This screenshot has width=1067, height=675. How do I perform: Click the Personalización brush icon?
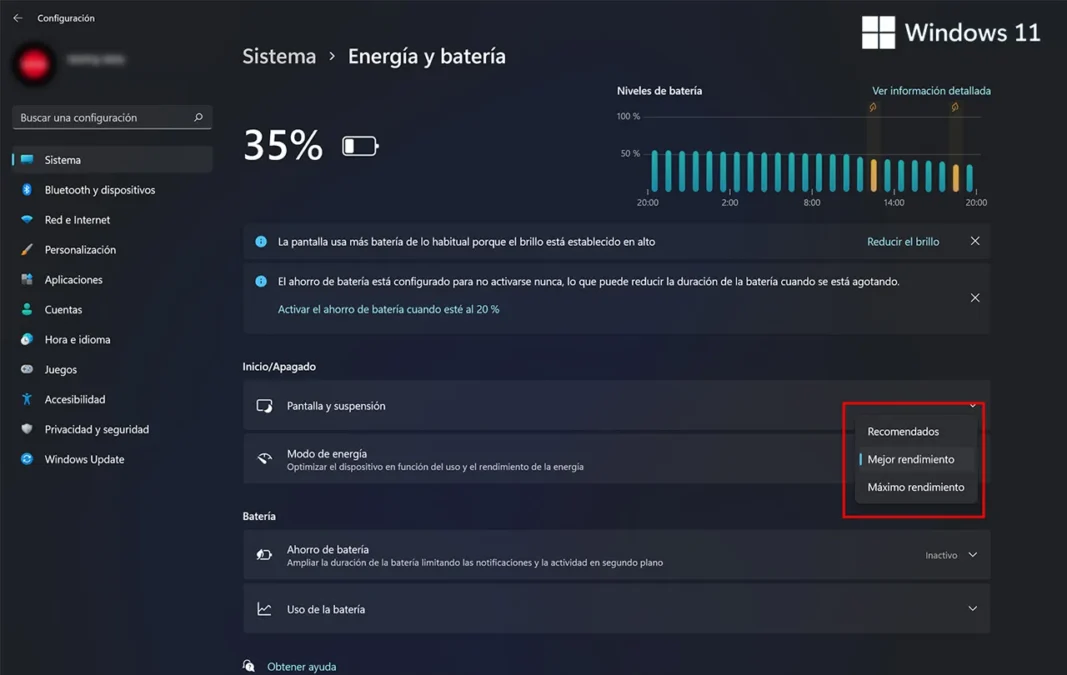point(26,249)
